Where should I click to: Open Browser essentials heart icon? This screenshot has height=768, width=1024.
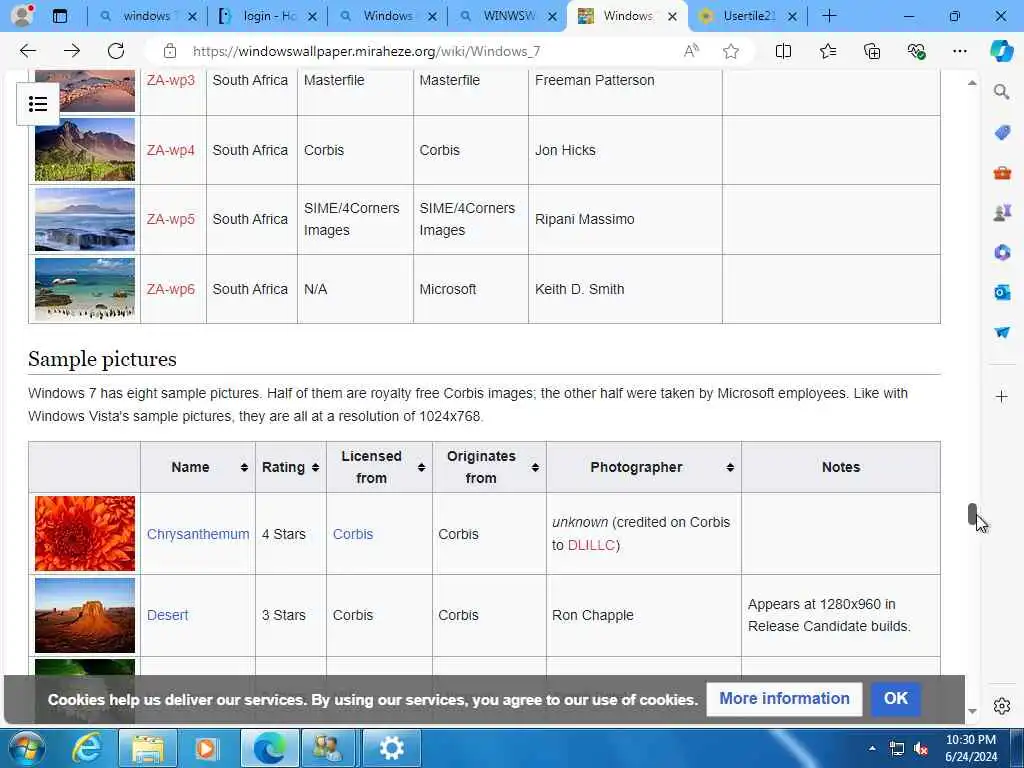[x=916, y=51]
